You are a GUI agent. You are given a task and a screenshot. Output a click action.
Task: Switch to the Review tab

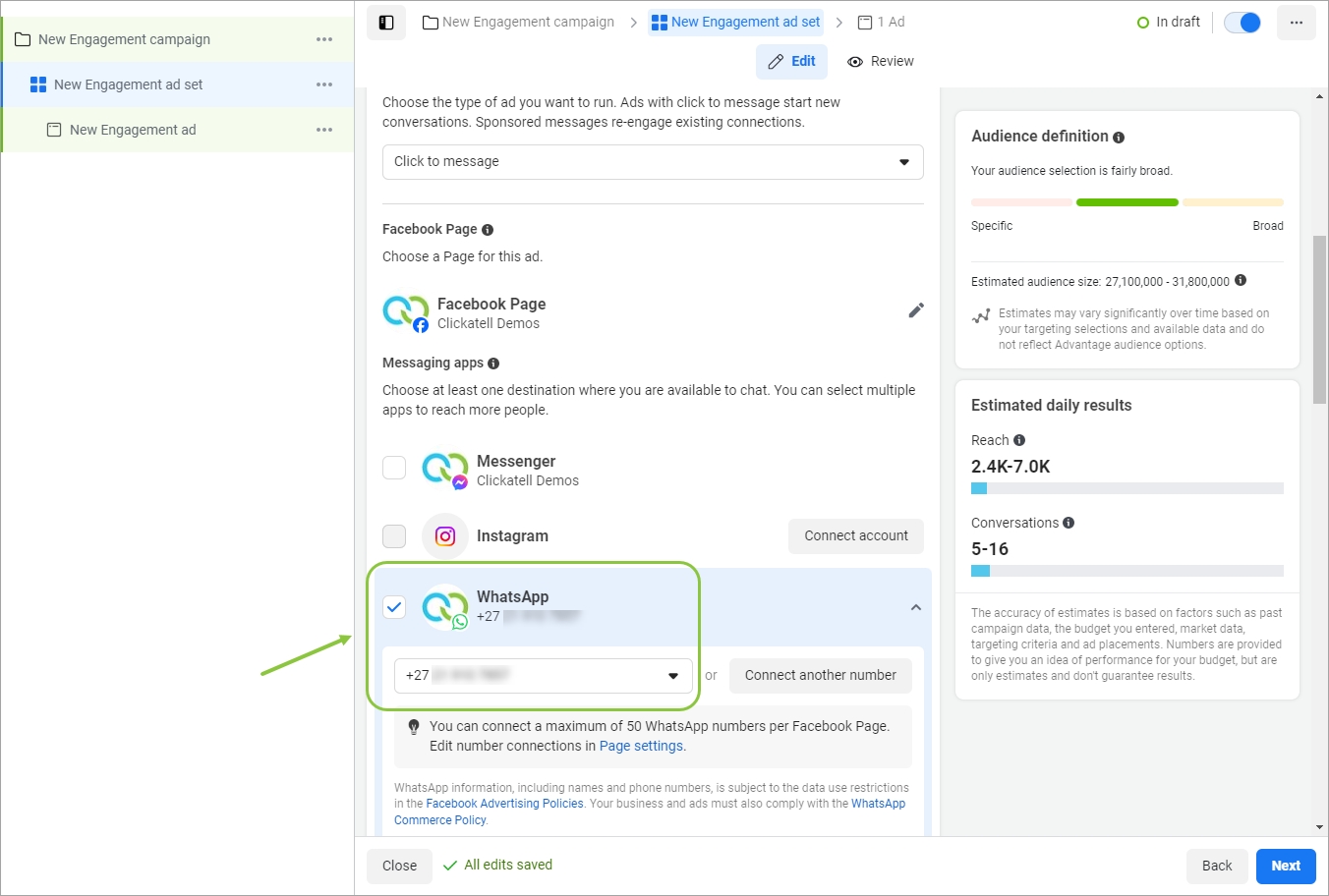click(x=881, y=61)
